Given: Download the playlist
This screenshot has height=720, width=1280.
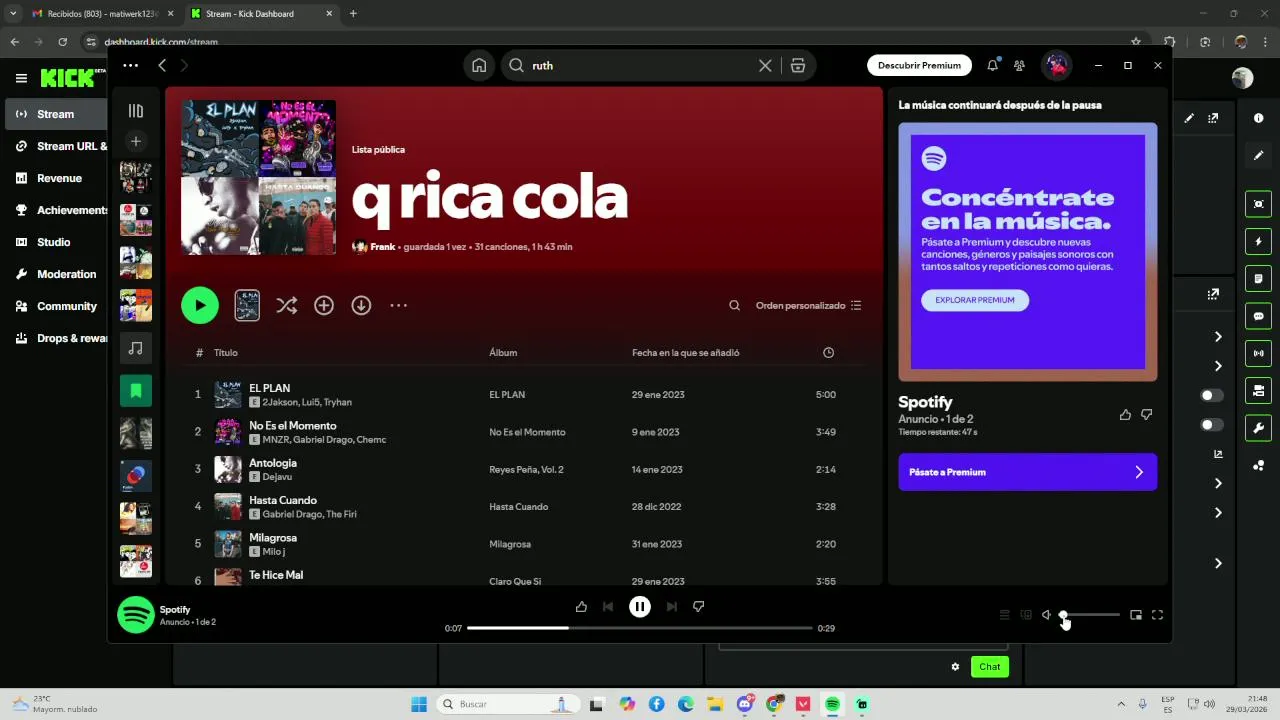Looking at the screenshot, I should coord(361,305).
